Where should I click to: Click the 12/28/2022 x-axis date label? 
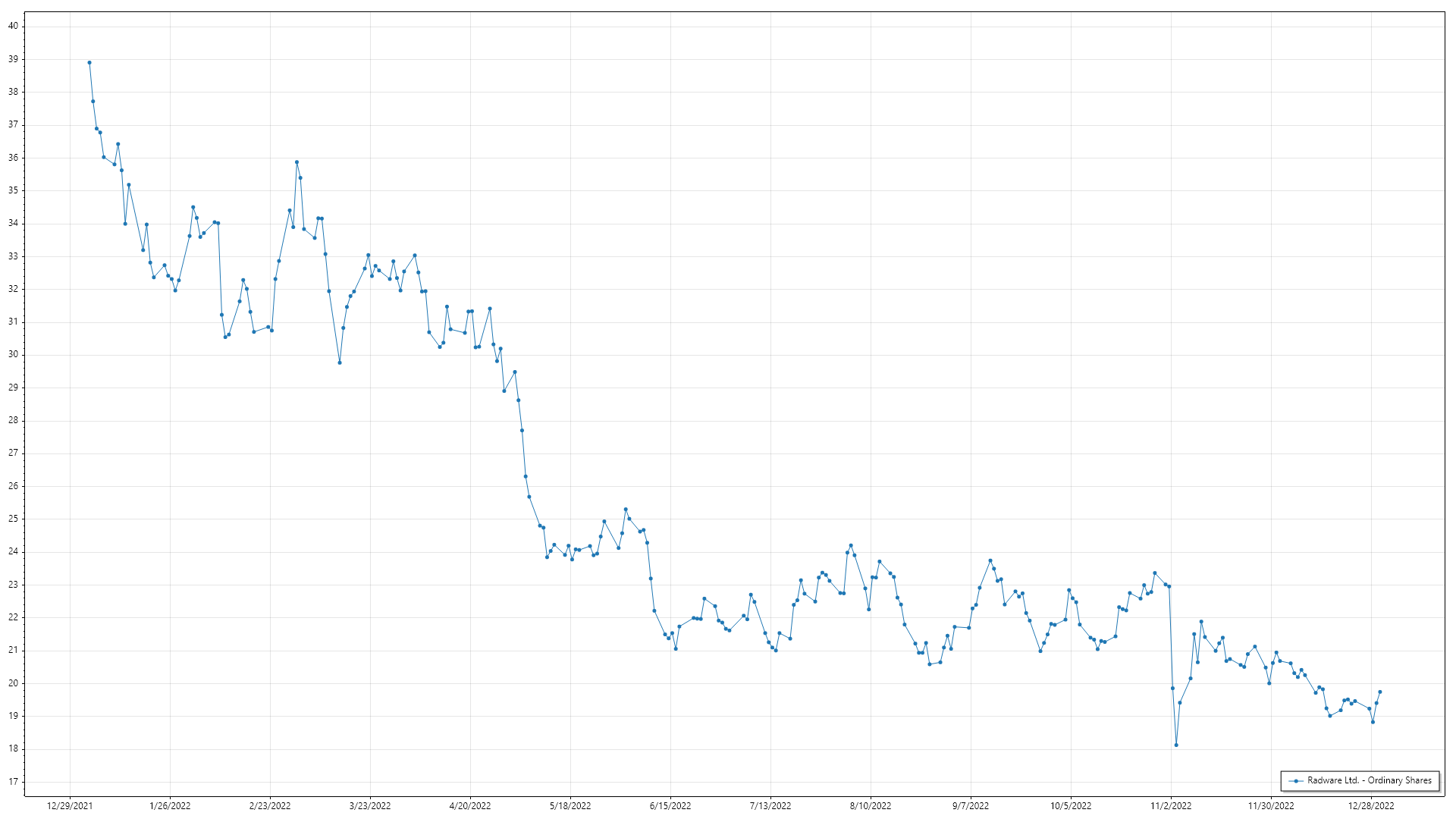[x=1371, y=806]
